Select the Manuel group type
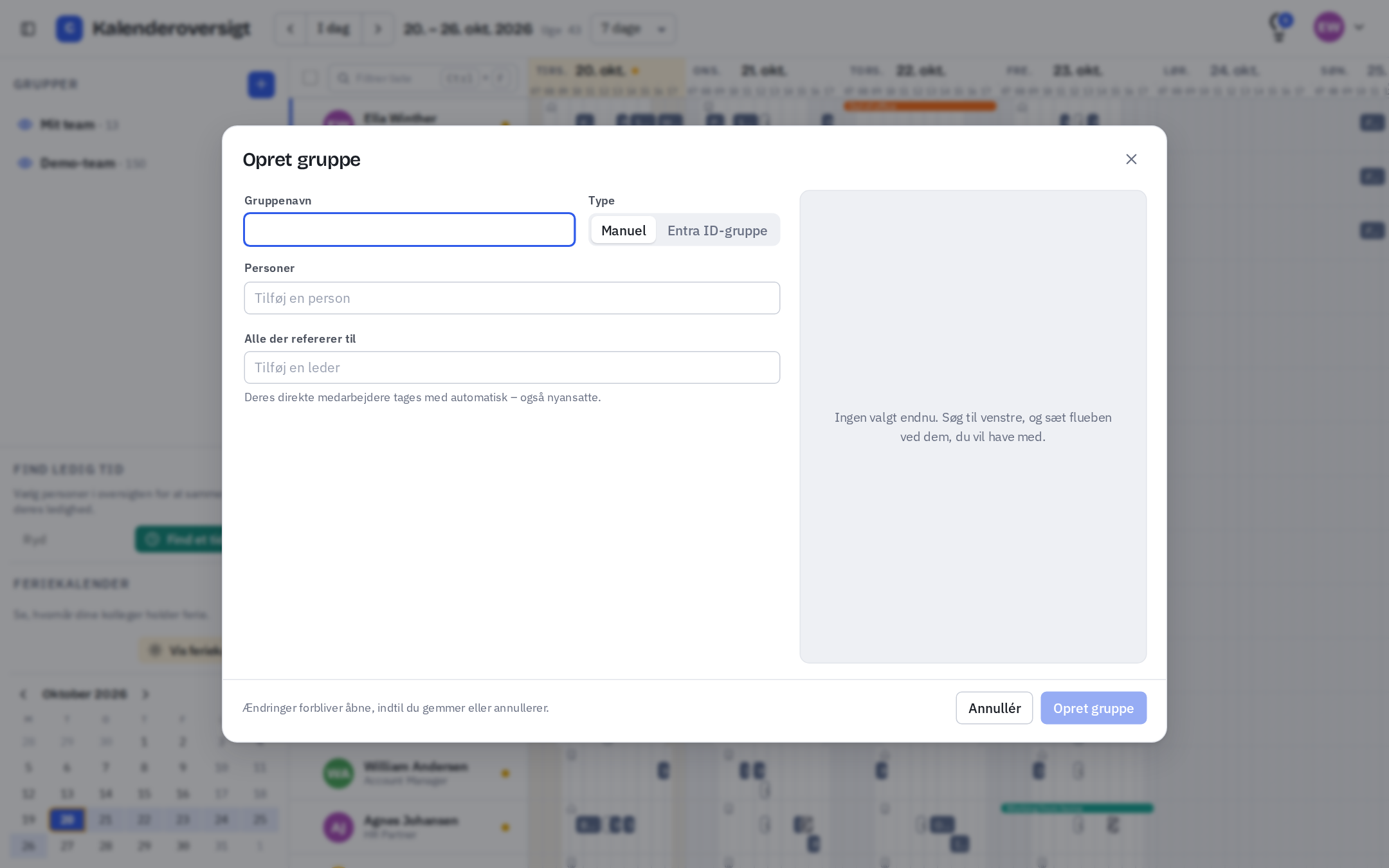The height and width of the screenshot is (868, 1389). pyautogui.click(x=623, y=230)
